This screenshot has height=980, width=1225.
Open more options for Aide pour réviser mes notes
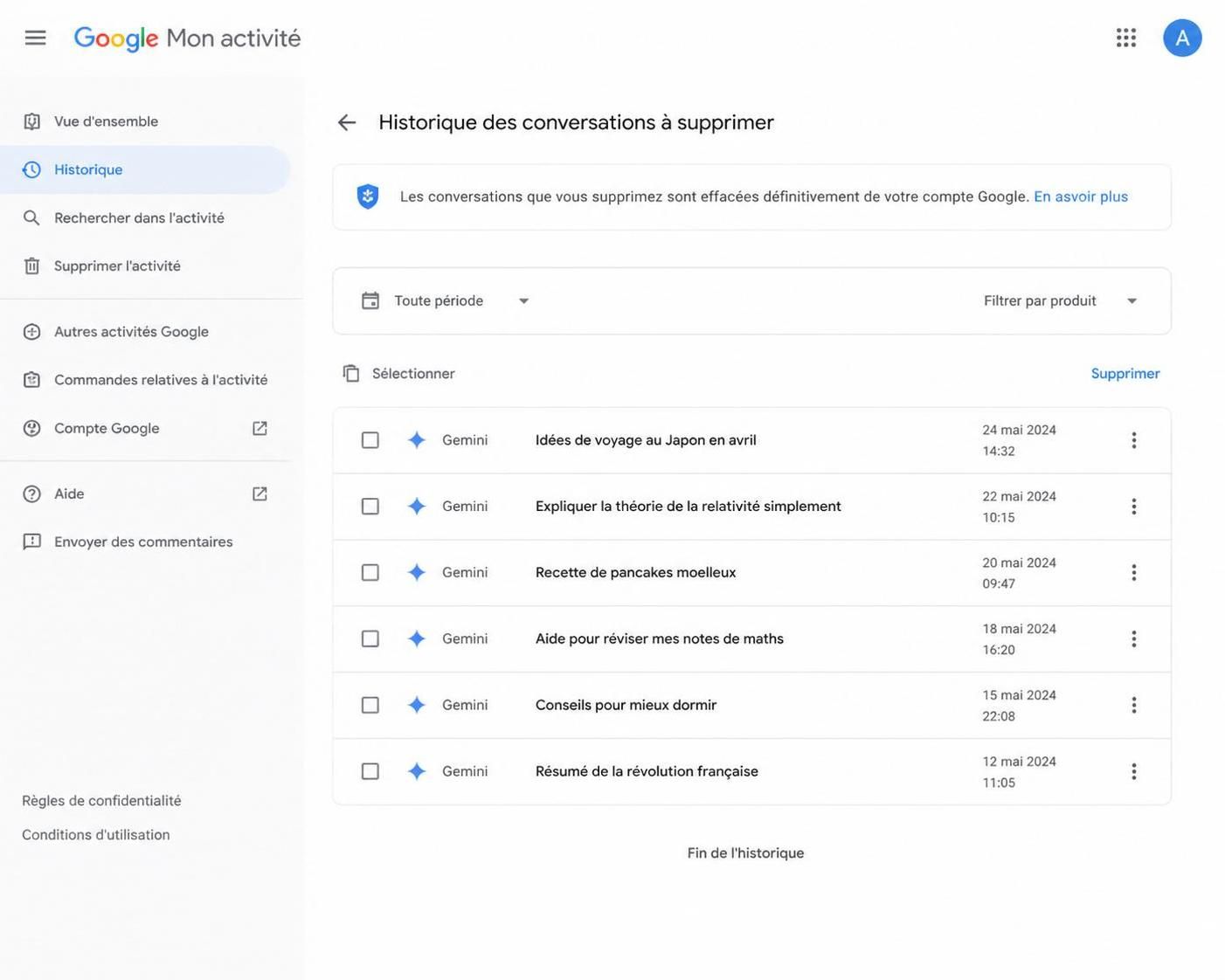point(1133,639)
